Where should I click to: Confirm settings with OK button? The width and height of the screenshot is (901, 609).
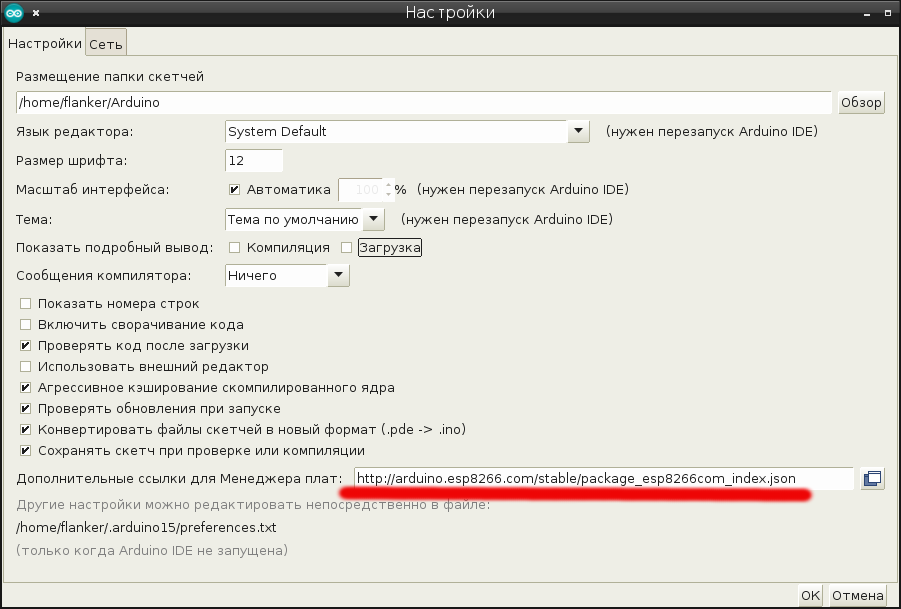(x=810, y=596)
